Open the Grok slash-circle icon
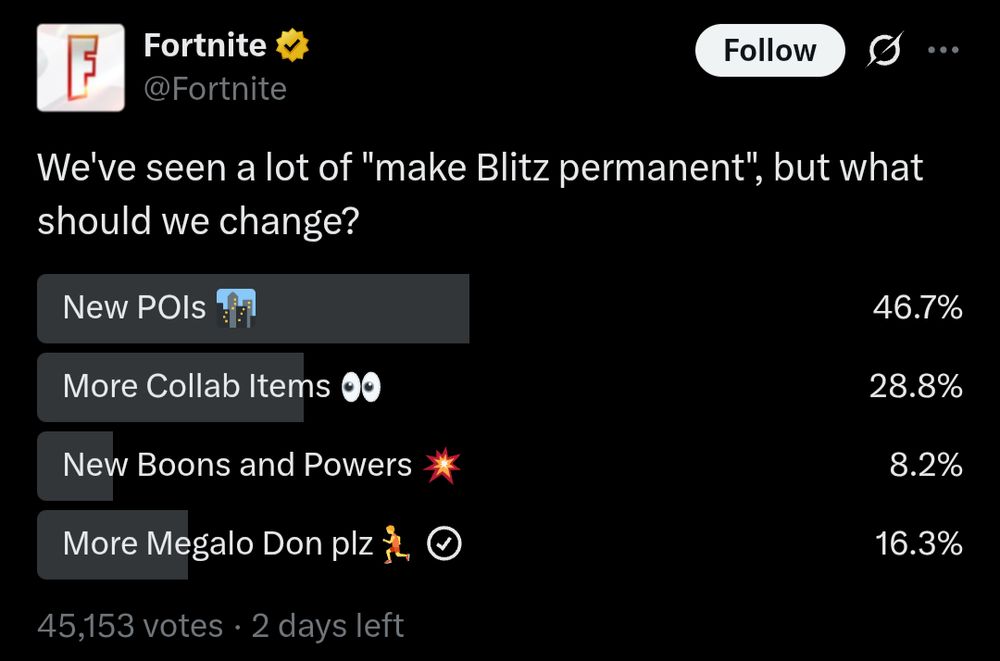 (885, 49)
